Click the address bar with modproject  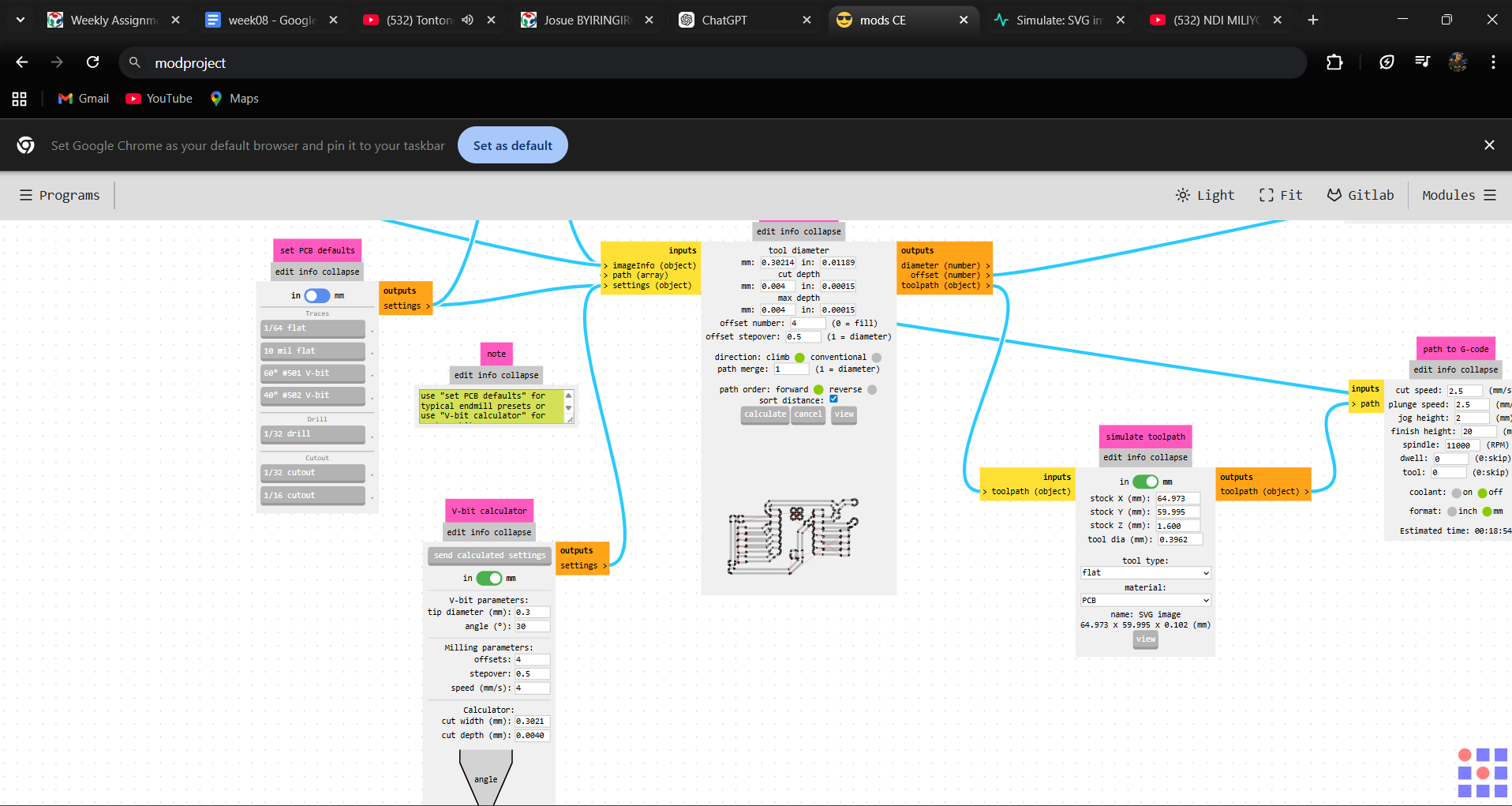coord(713,62)
